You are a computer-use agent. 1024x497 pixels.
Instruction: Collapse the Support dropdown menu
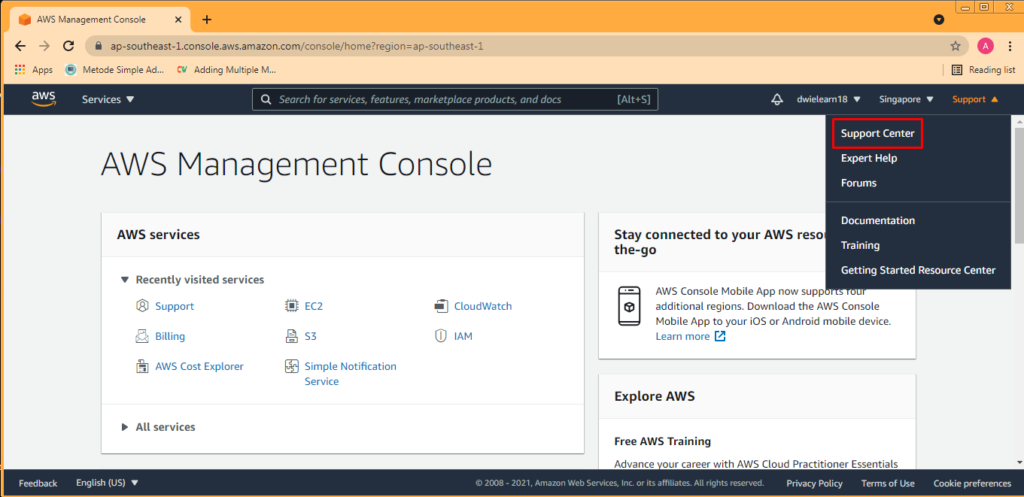975,100
